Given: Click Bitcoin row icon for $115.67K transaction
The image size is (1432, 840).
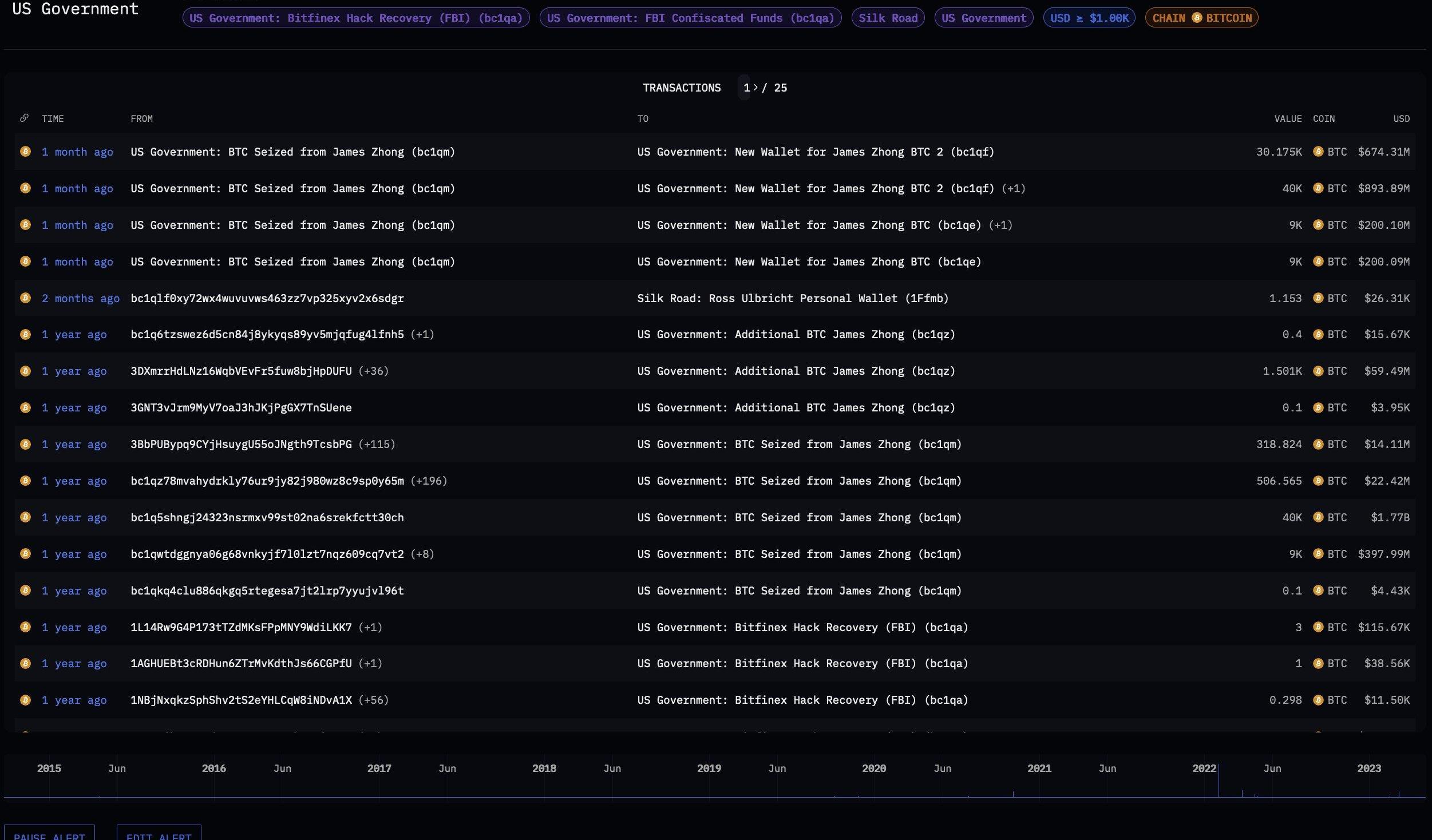Looking at the screenshot, I should coord(25,627).
